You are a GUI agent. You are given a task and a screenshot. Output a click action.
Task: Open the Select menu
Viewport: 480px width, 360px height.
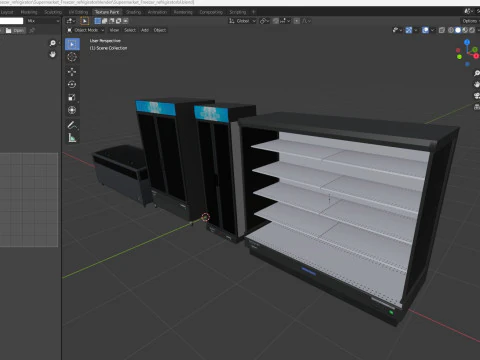[x=130, y=30]
